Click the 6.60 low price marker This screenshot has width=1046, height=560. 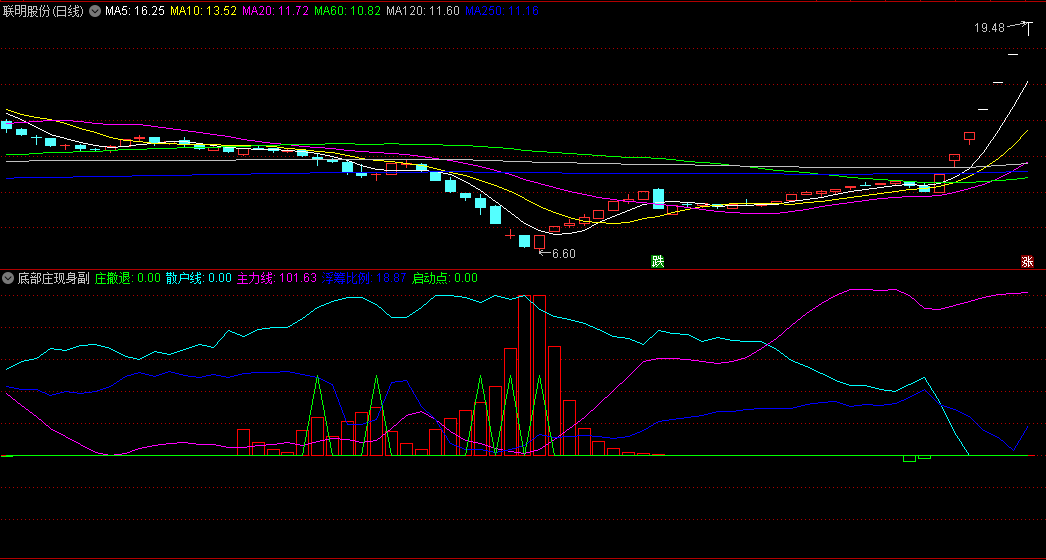[564, 254]
